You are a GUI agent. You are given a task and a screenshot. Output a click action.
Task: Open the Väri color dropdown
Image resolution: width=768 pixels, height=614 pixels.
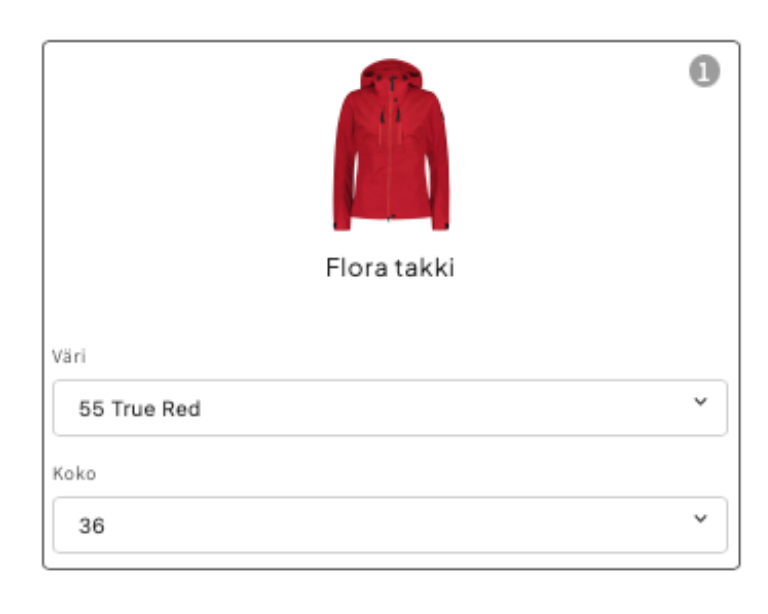390,407
